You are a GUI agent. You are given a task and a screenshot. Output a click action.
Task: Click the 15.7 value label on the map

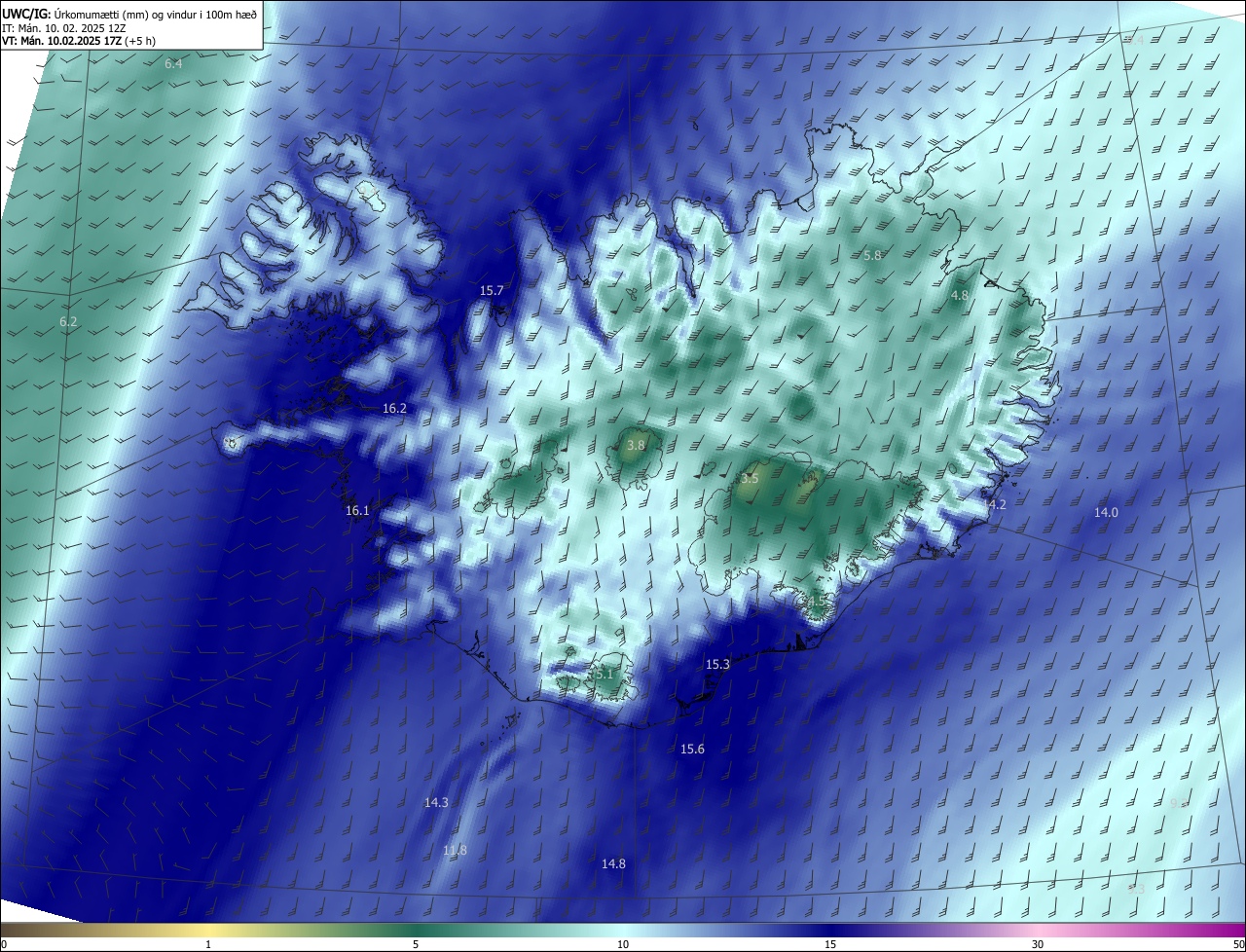tap(492, 290)
